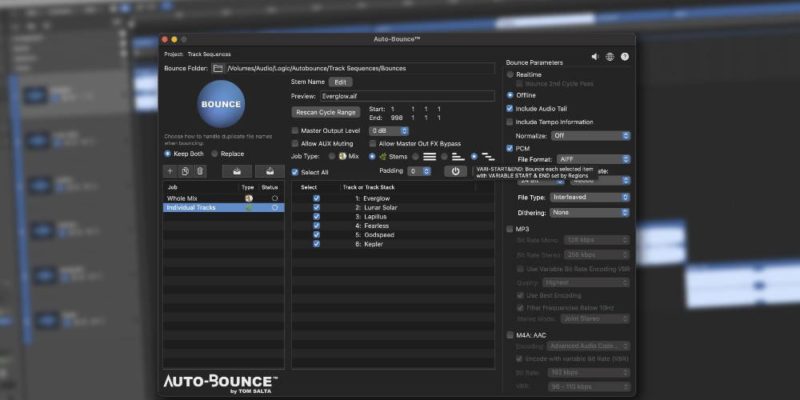Enable Allow AUX Muting checkbox
The image size is (800, 400).
pos(295,144)
